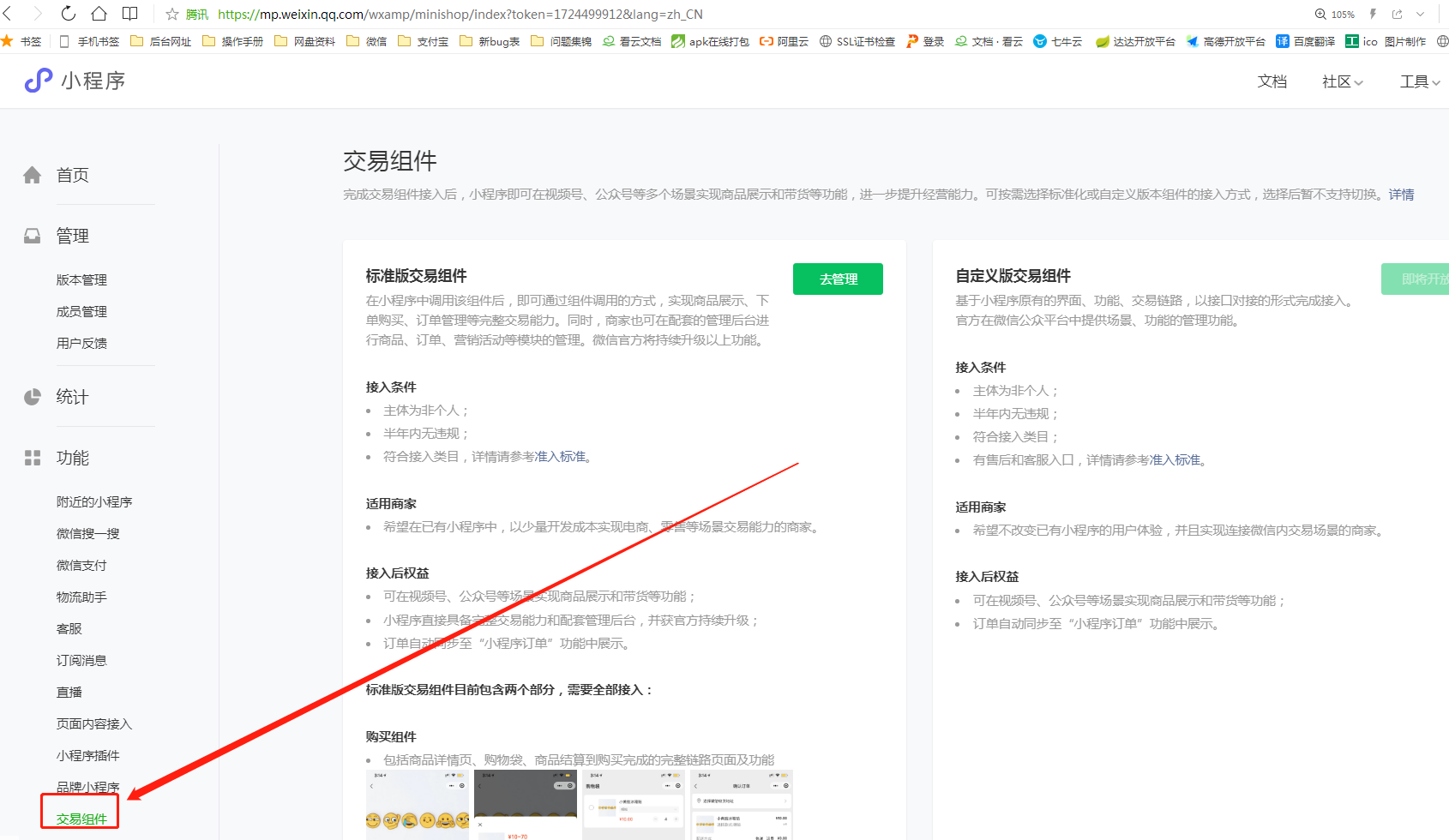This screenshot has width=1449, height=840.
Task: Open the 操作手册 bookmark folder
Action: pyautogui.click(x=233, y=41)
